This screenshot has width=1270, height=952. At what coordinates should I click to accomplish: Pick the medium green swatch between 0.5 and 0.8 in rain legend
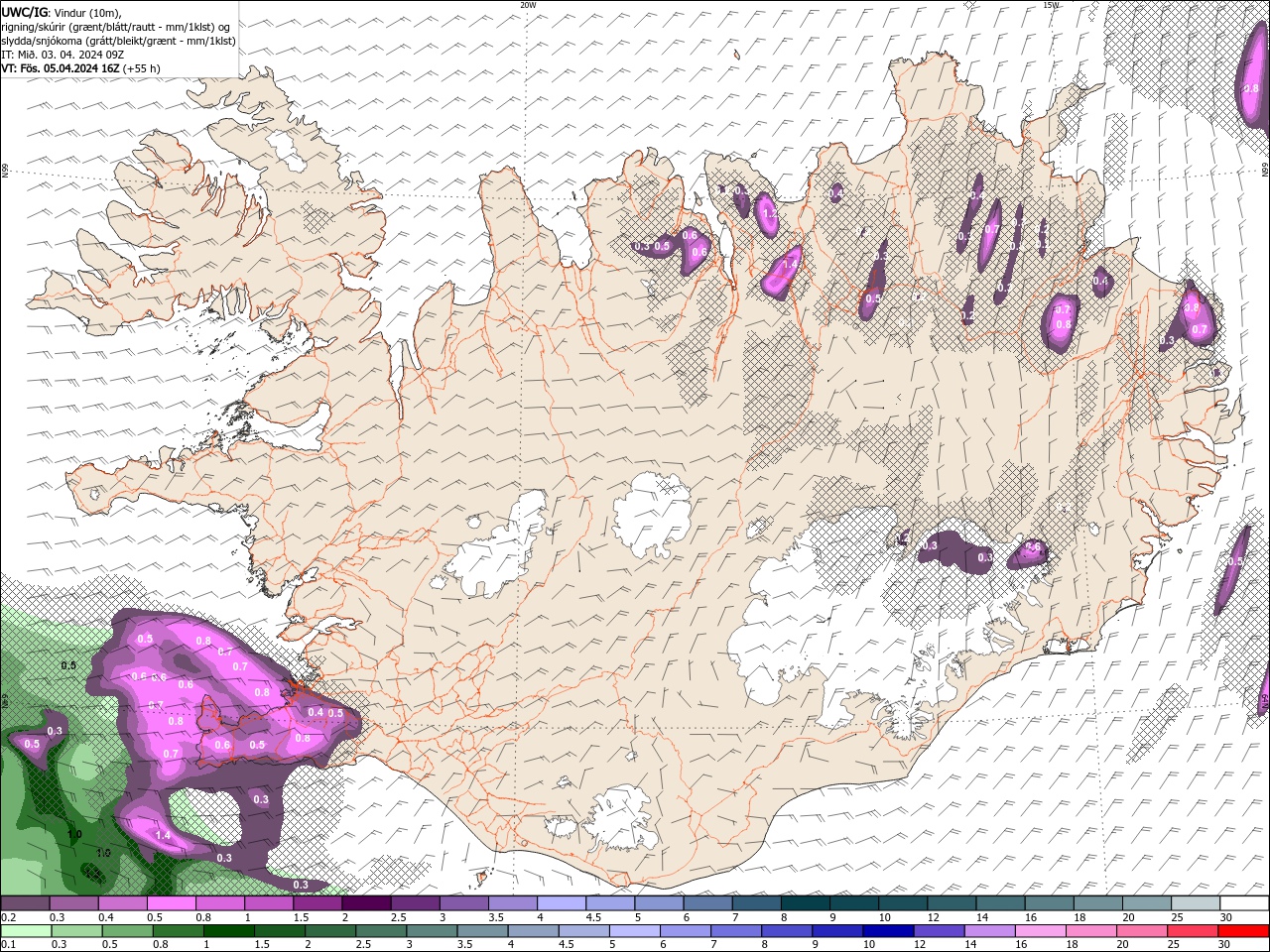[127, 931]
